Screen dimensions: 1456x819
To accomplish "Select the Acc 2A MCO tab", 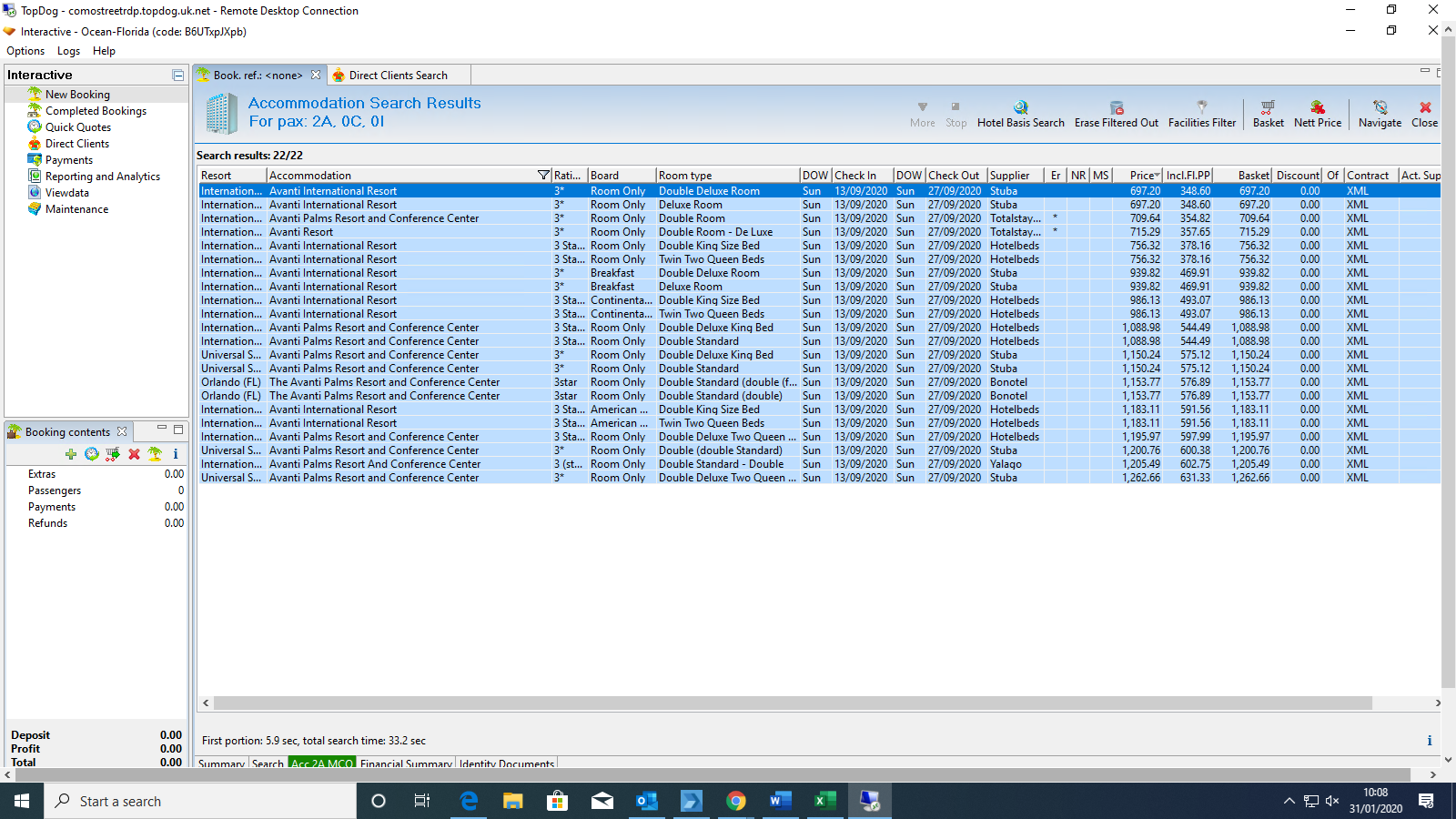I will (322, 764).
